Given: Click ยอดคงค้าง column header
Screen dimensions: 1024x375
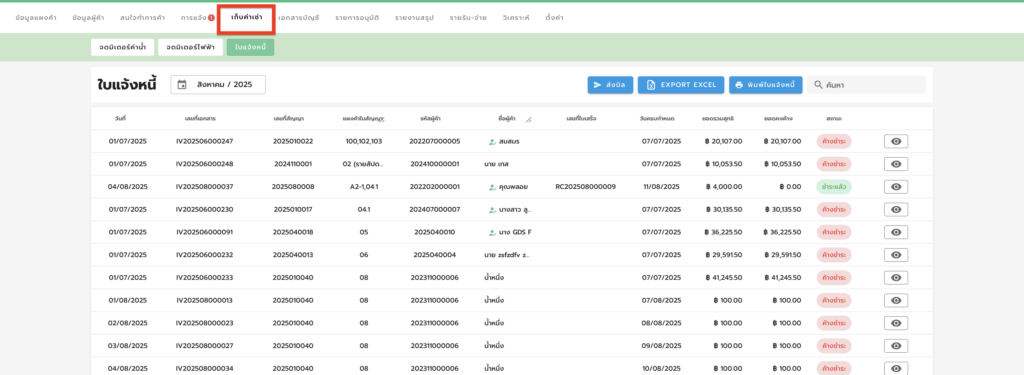Looking at the screenshot, I should pos(778,119).
